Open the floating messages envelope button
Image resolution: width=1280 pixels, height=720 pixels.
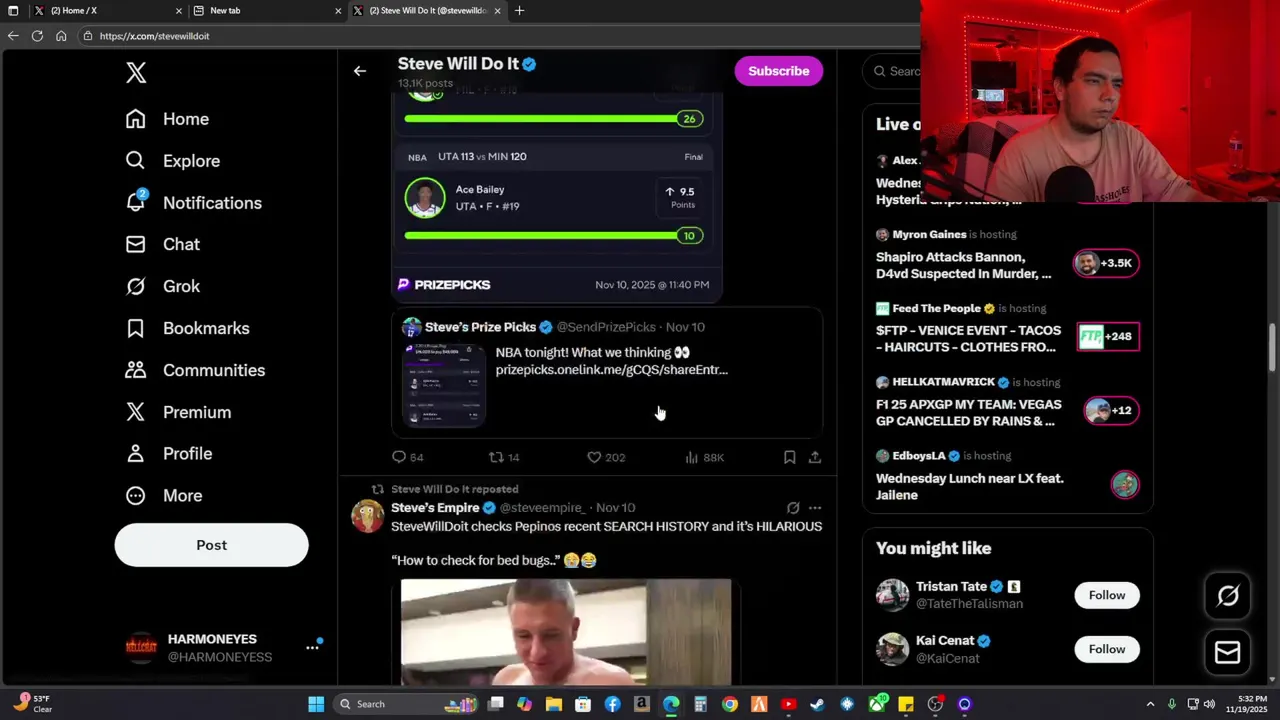(1228, 653)
